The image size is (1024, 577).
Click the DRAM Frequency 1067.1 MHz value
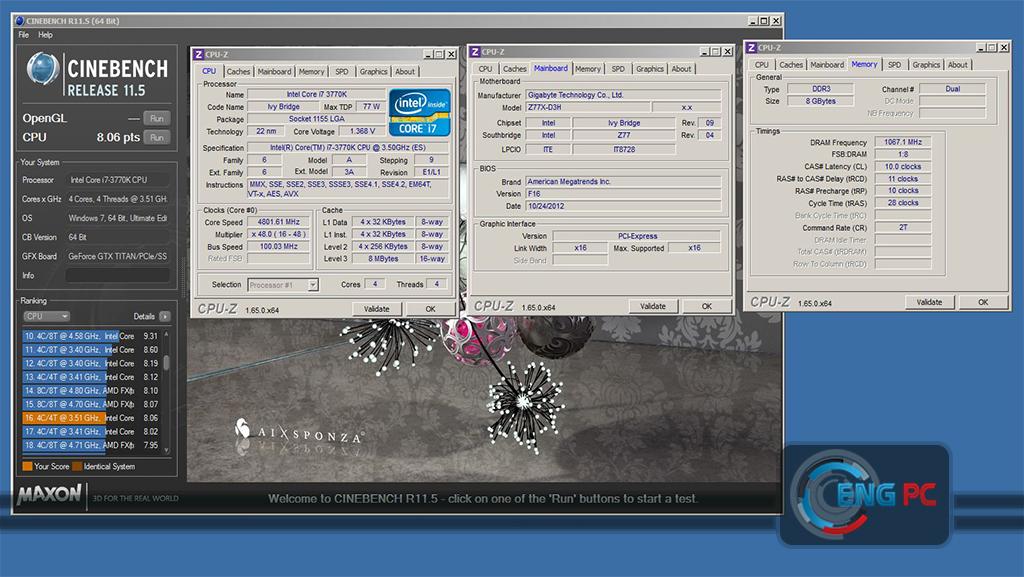coord(903,142)
